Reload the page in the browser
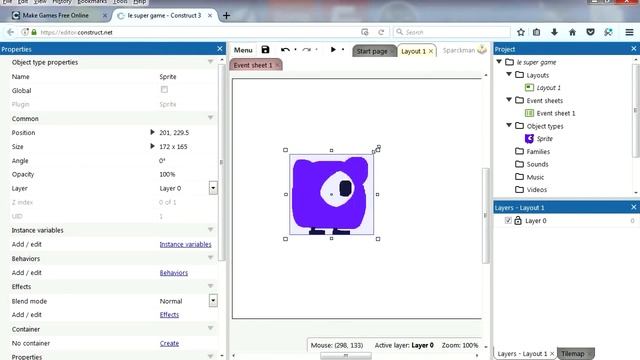This screenshot has height=360, width=640. pyautogui.click(x=381, y=32)
